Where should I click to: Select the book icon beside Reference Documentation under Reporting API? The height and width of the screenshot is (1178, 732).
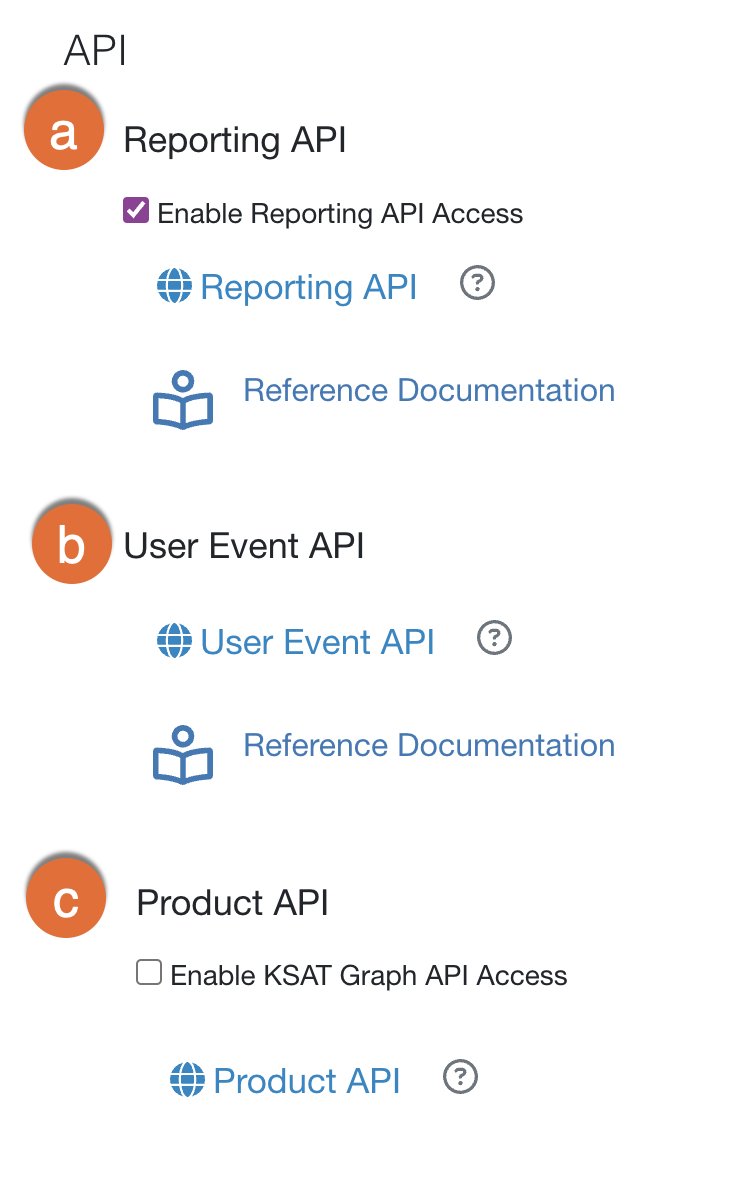(182, 400)
